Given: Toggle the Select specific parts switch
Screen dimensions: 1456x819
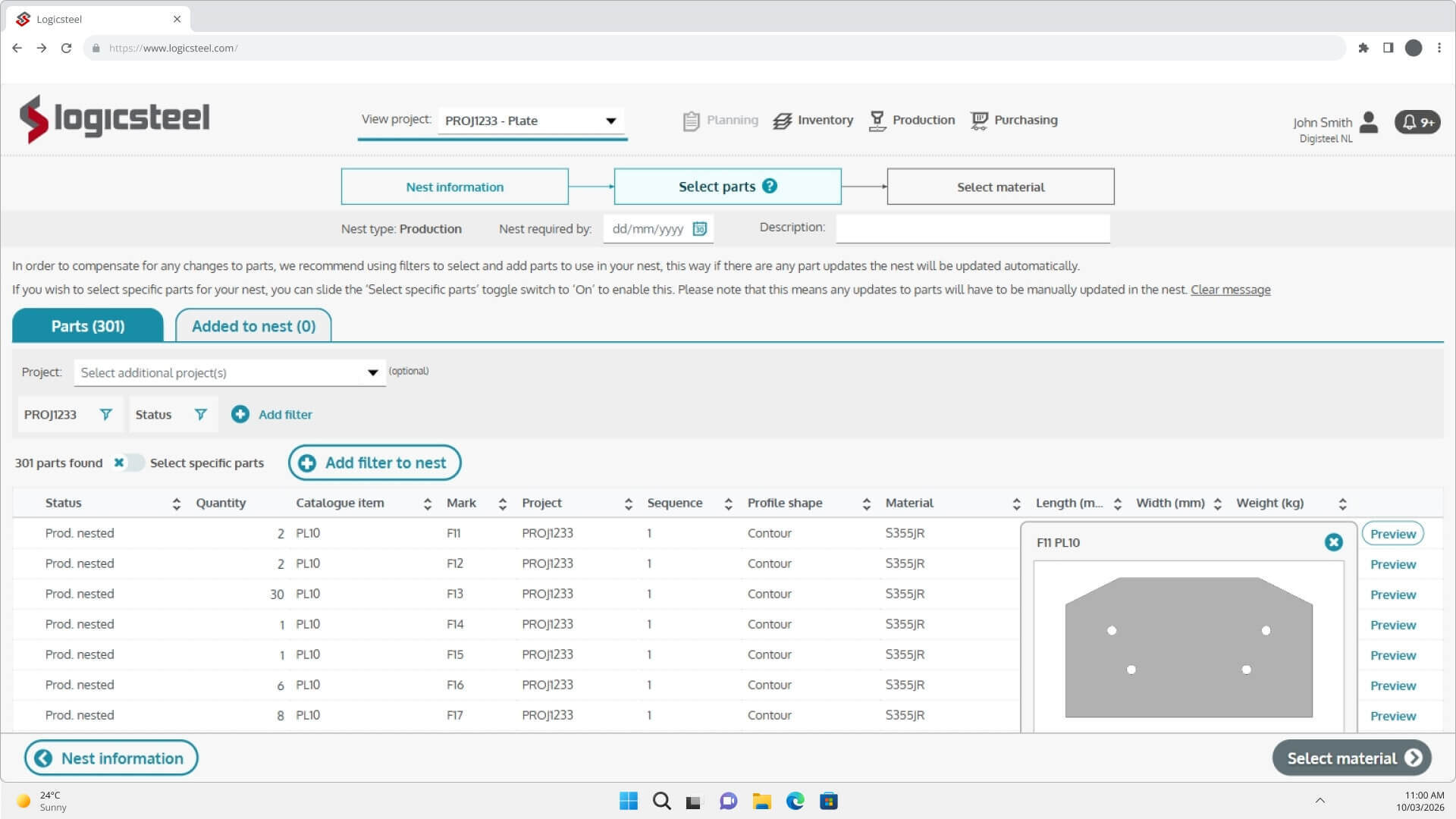Looking at the screenshot, I should point(127,463).
